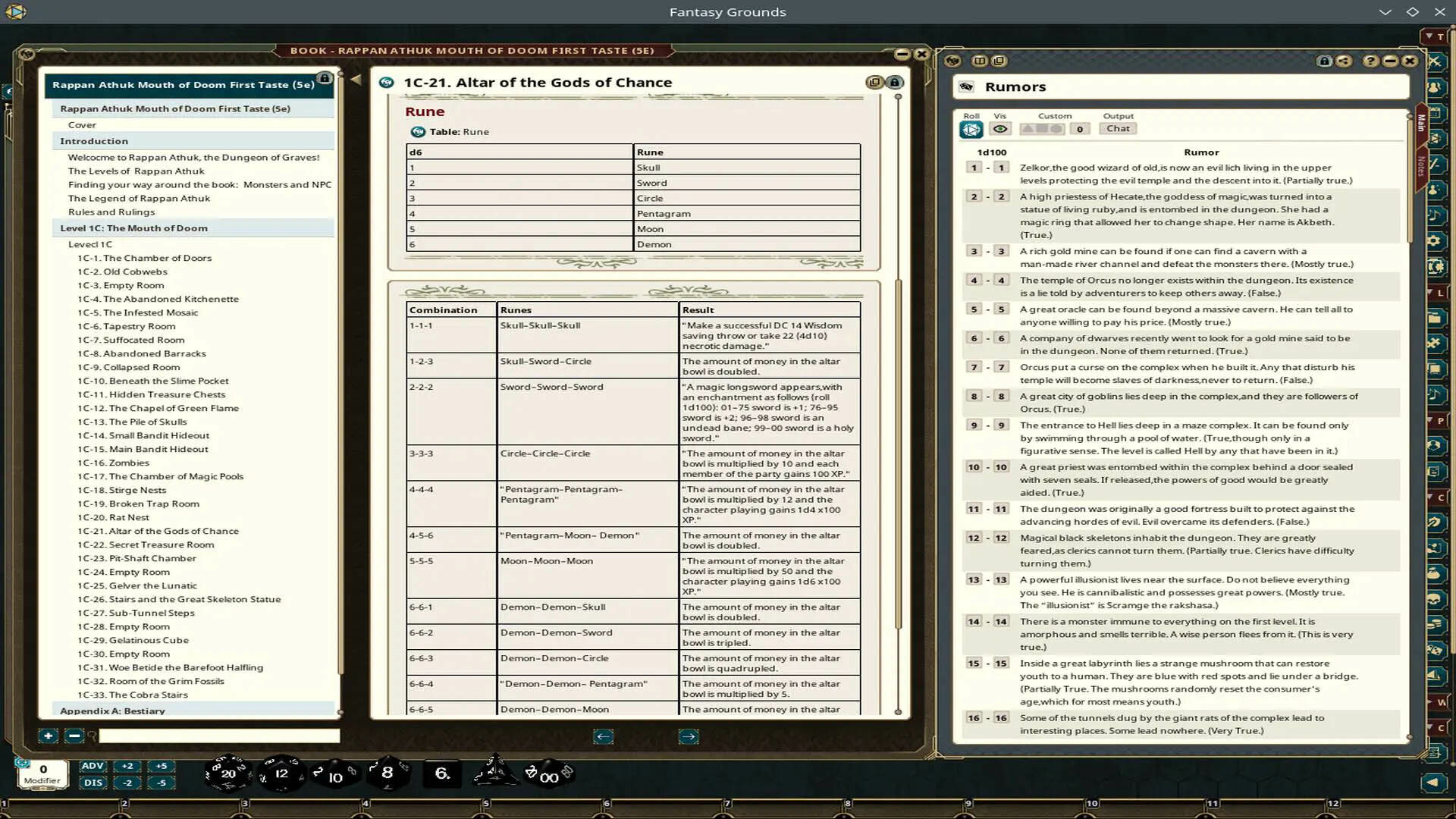This screenshot has width=1456, height=819.
Task: Open the 1C-29. Gelatinous Cube entry
Action: [136, 640]
